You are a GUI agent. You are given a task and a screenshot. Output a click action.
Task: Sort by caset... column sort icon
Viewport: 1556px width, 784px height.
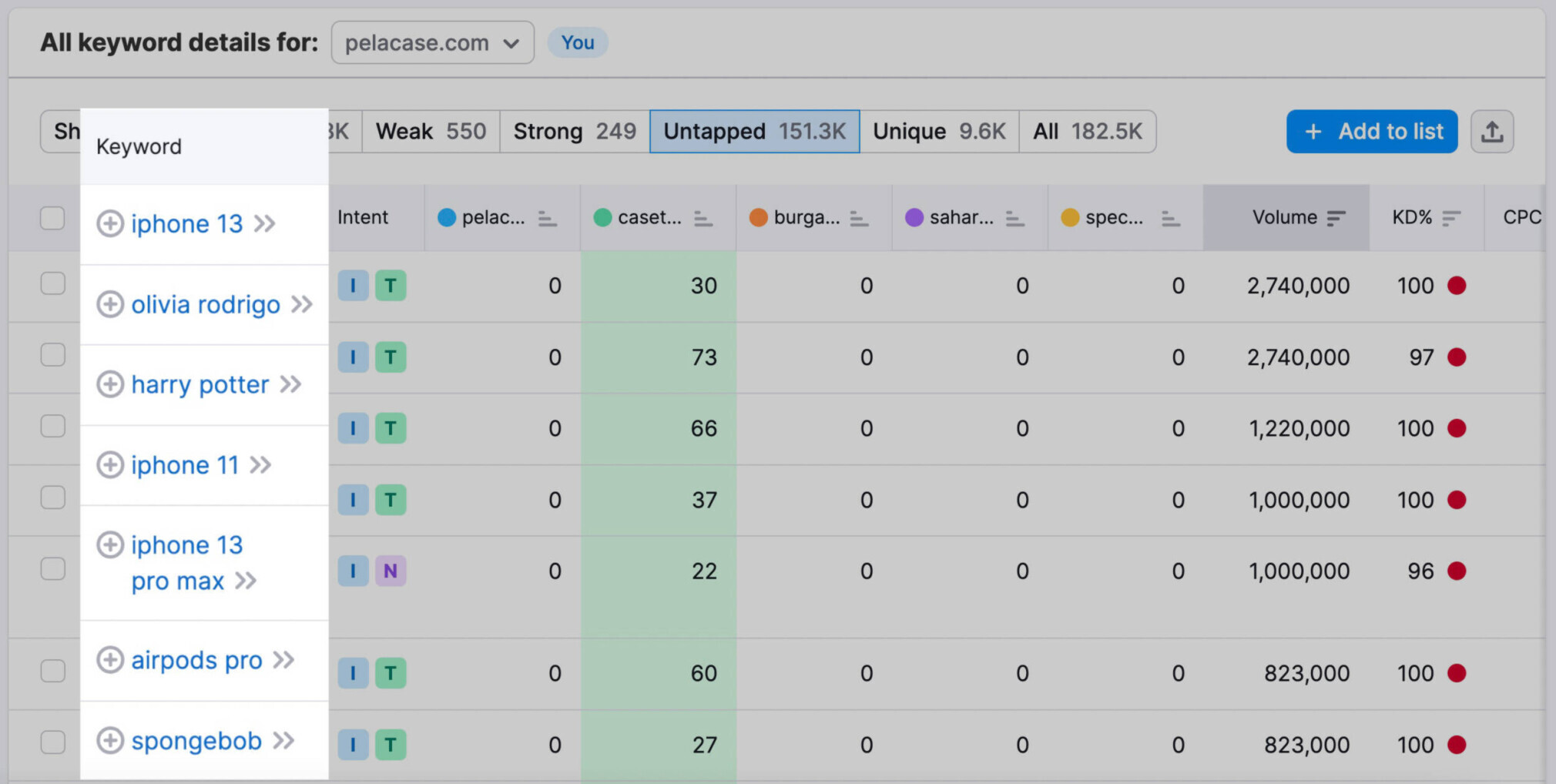[703, 219]
